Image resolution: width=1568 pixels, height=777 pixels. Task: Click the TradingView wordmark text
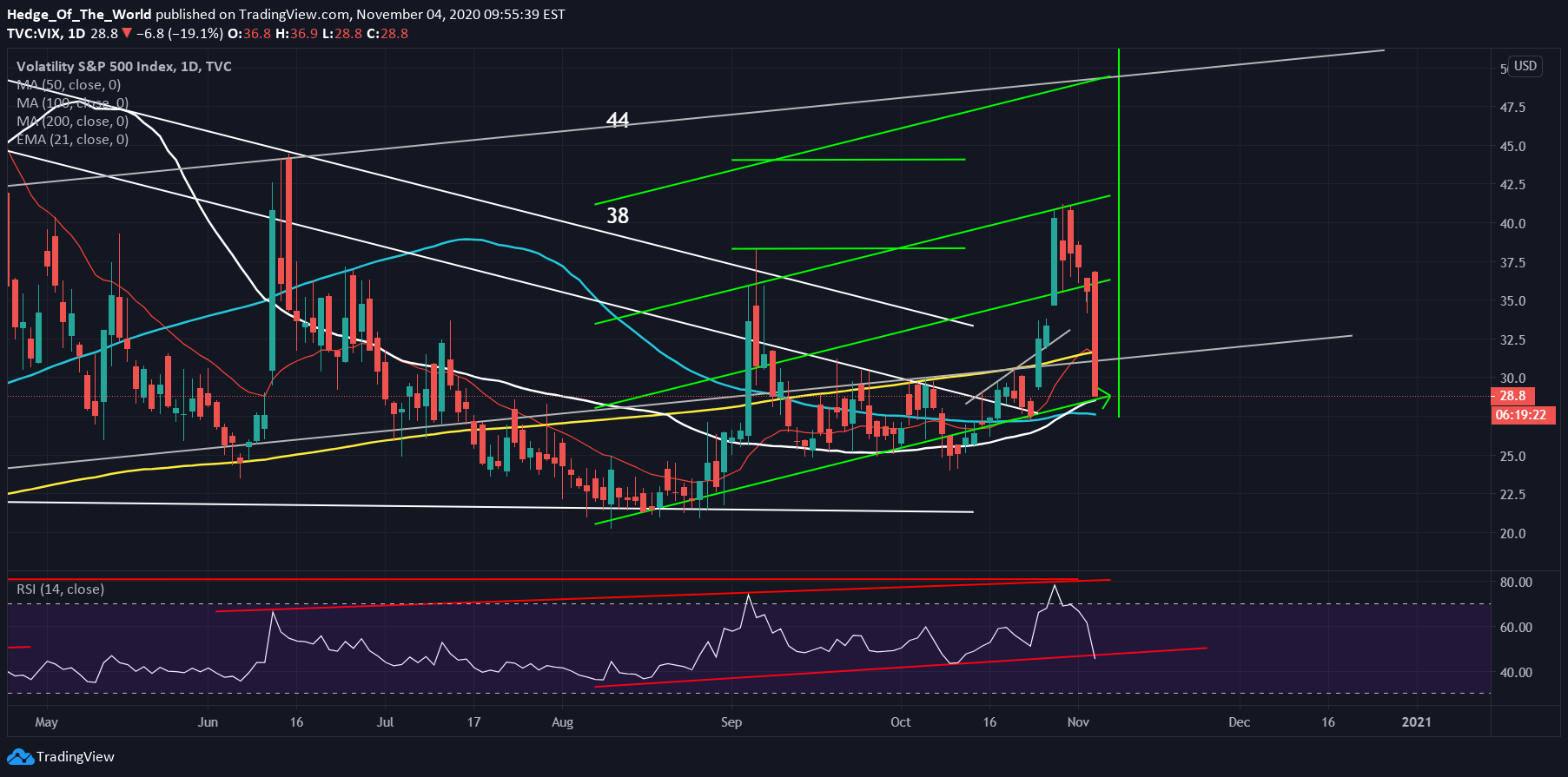tap(76, 757)
